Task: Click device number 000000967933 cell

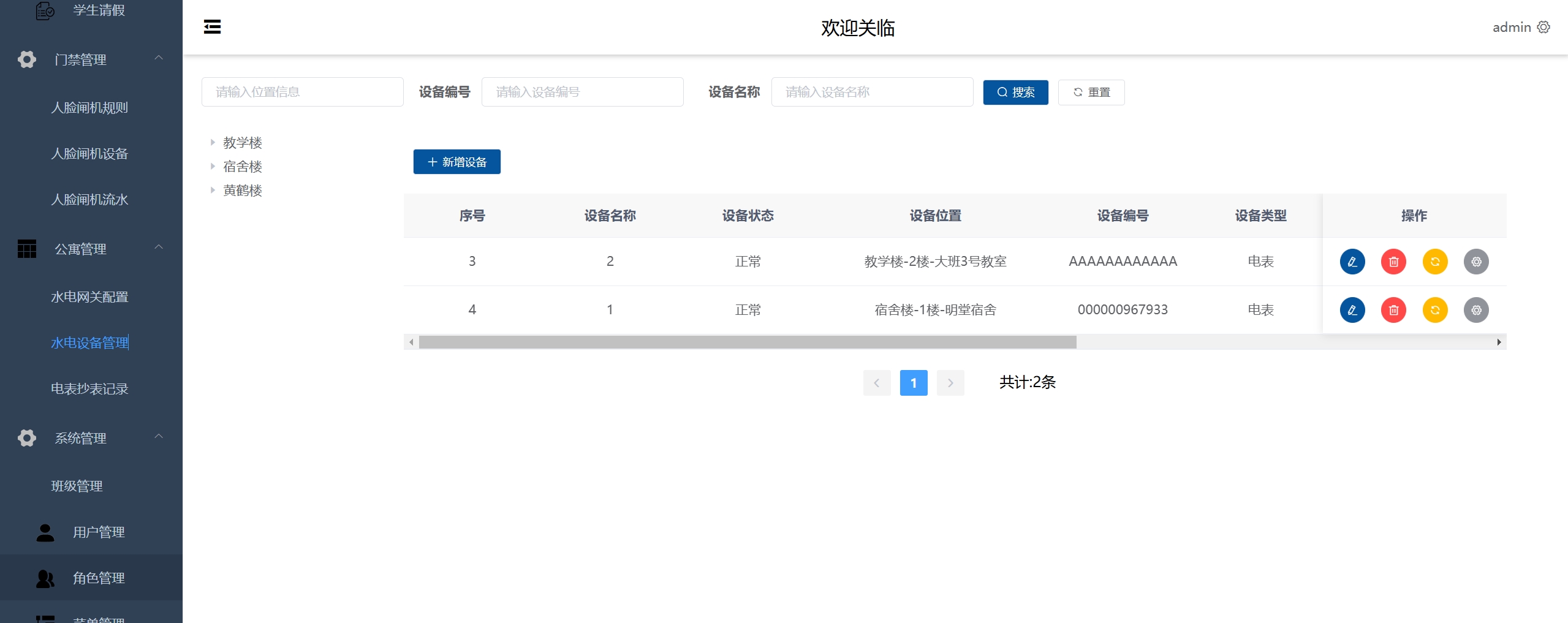Action: point(1123,310)
